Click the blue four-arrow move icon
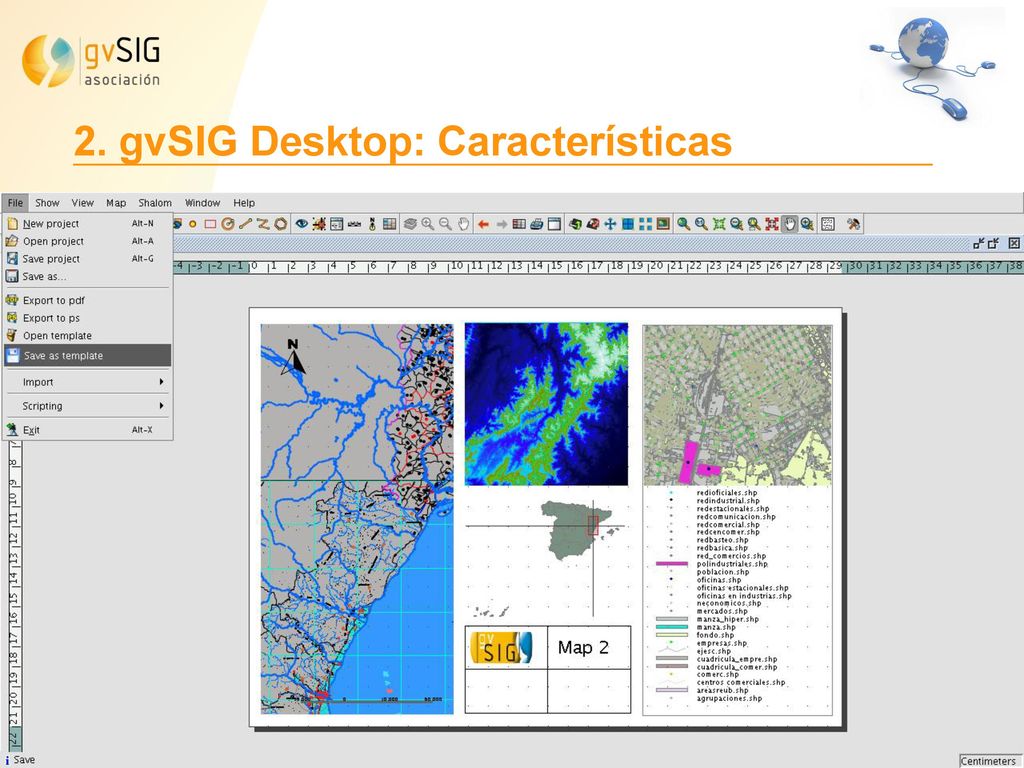 point(610,224)
